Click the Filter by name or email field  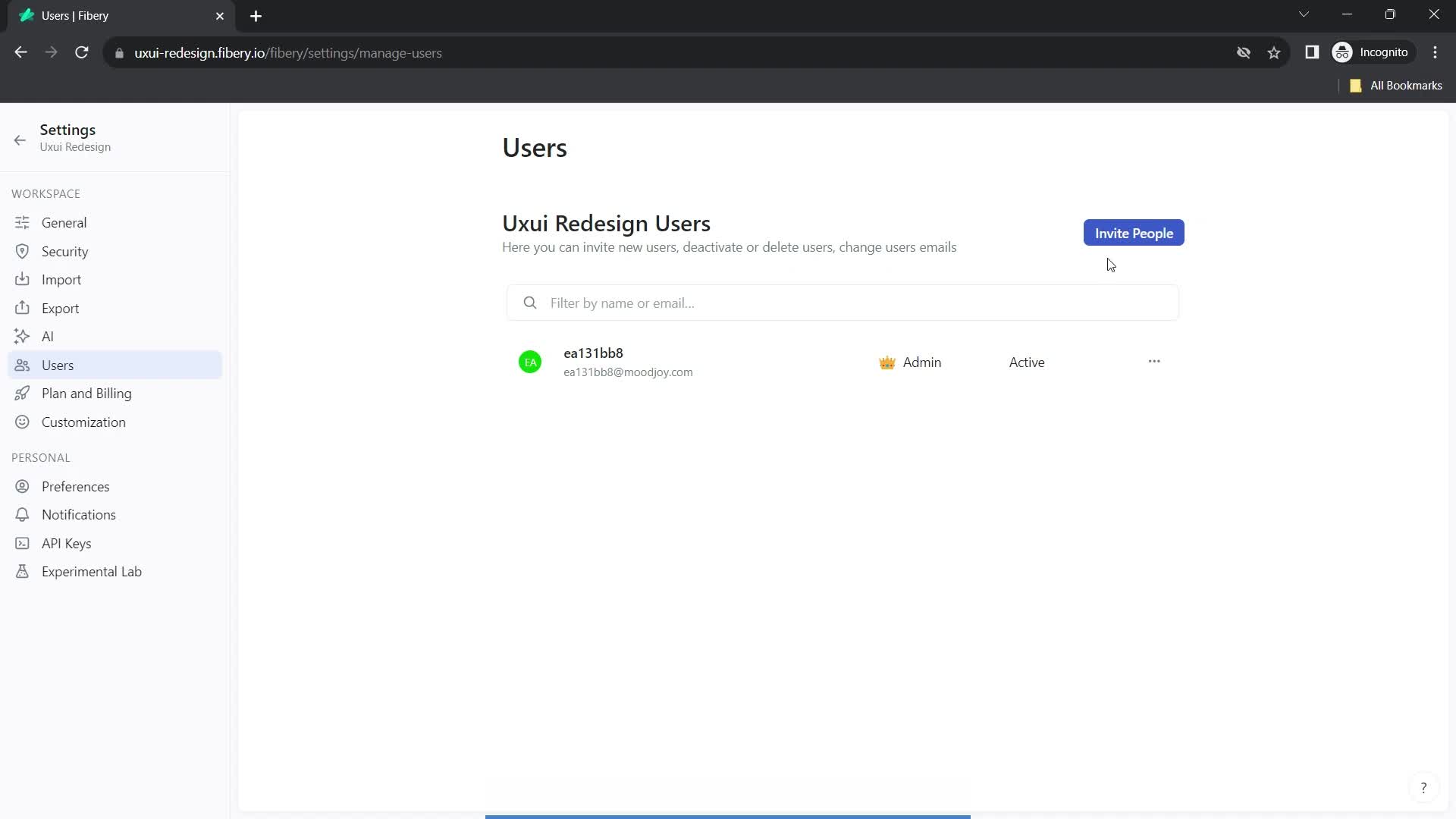click(844, 302)
